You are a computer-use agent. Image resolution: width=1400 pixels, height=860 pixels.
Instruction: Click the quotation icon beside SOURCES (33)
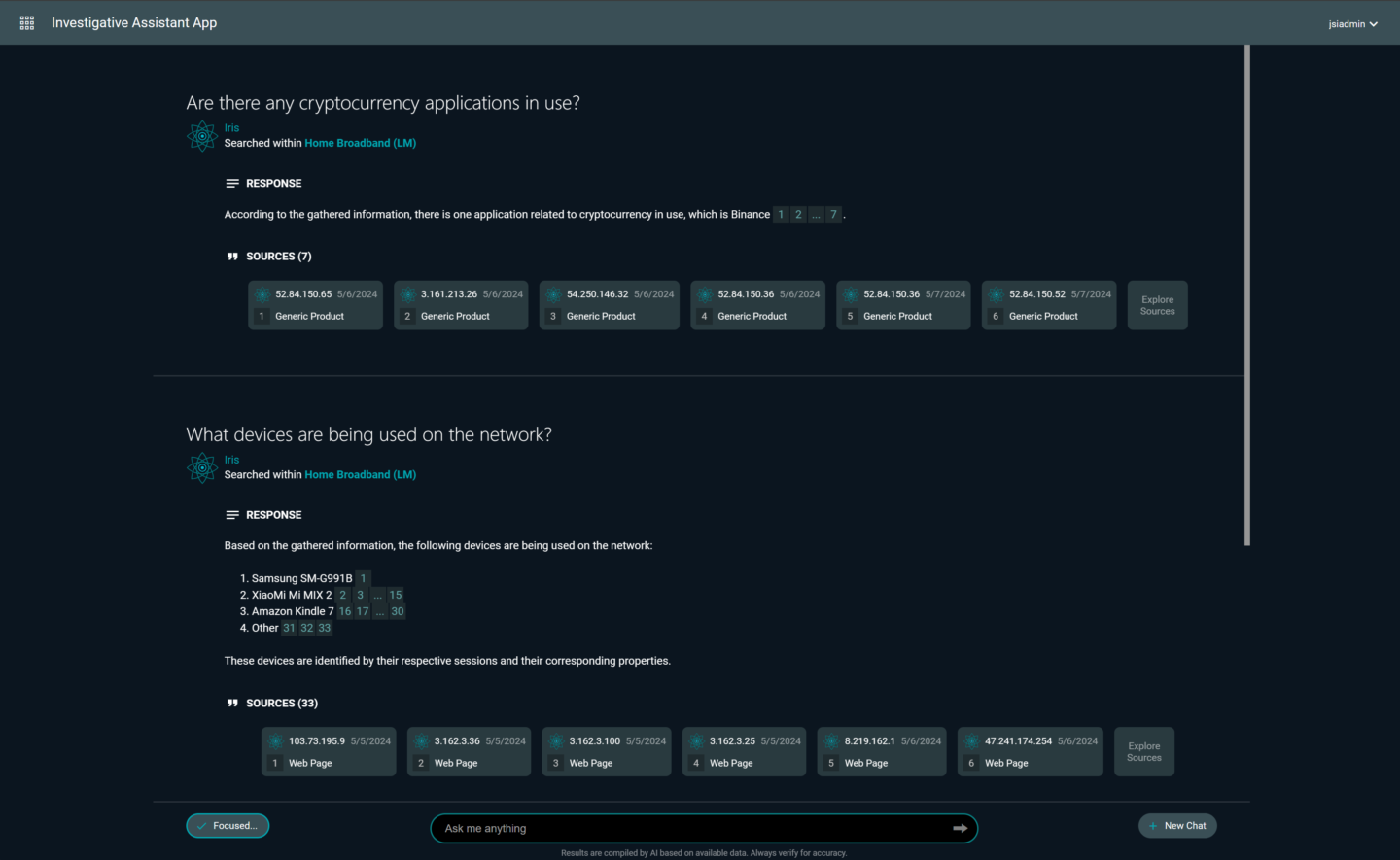tap(231, 703)
